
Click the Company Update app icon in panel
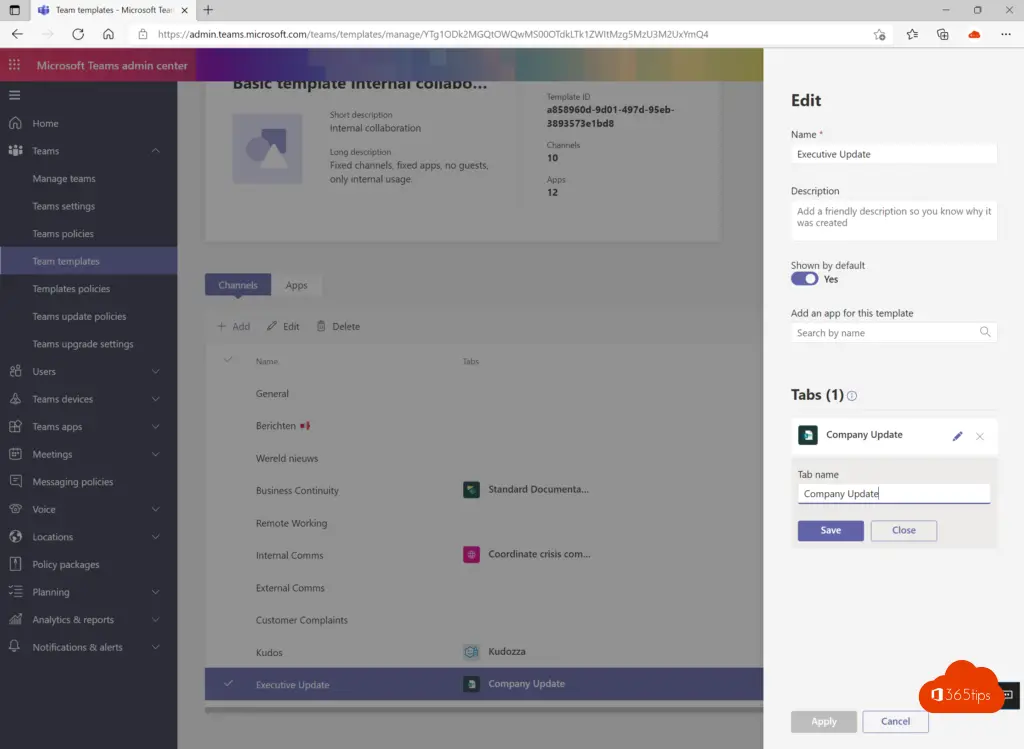pos(808,435)
